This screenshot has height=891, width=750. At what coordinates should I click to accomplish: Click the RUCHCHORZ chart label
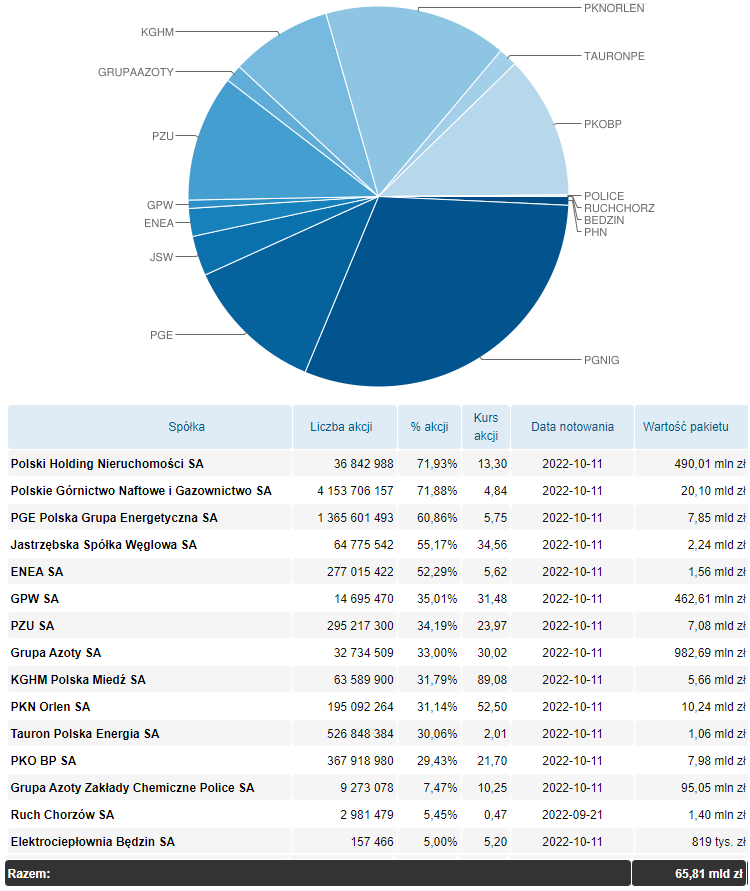619,208
